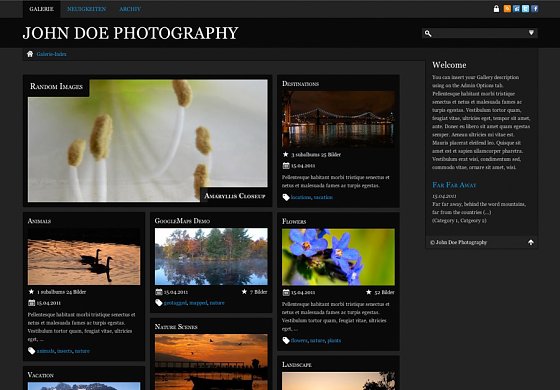Open the search options dropdown arrow

[531, 33]
